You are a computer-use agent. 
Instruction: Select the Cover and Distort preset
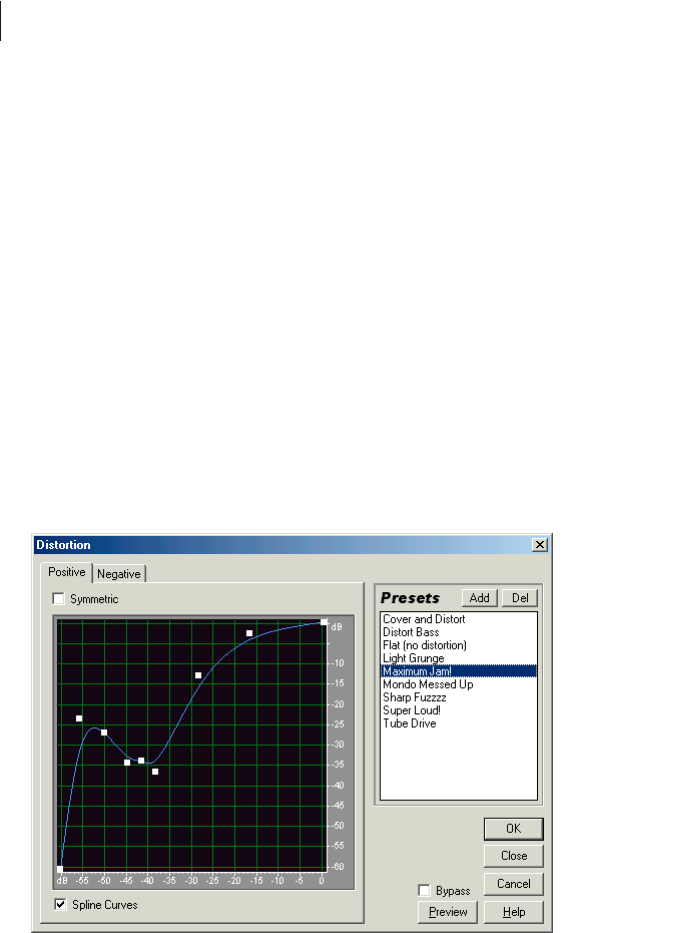[x=424, y=619]
